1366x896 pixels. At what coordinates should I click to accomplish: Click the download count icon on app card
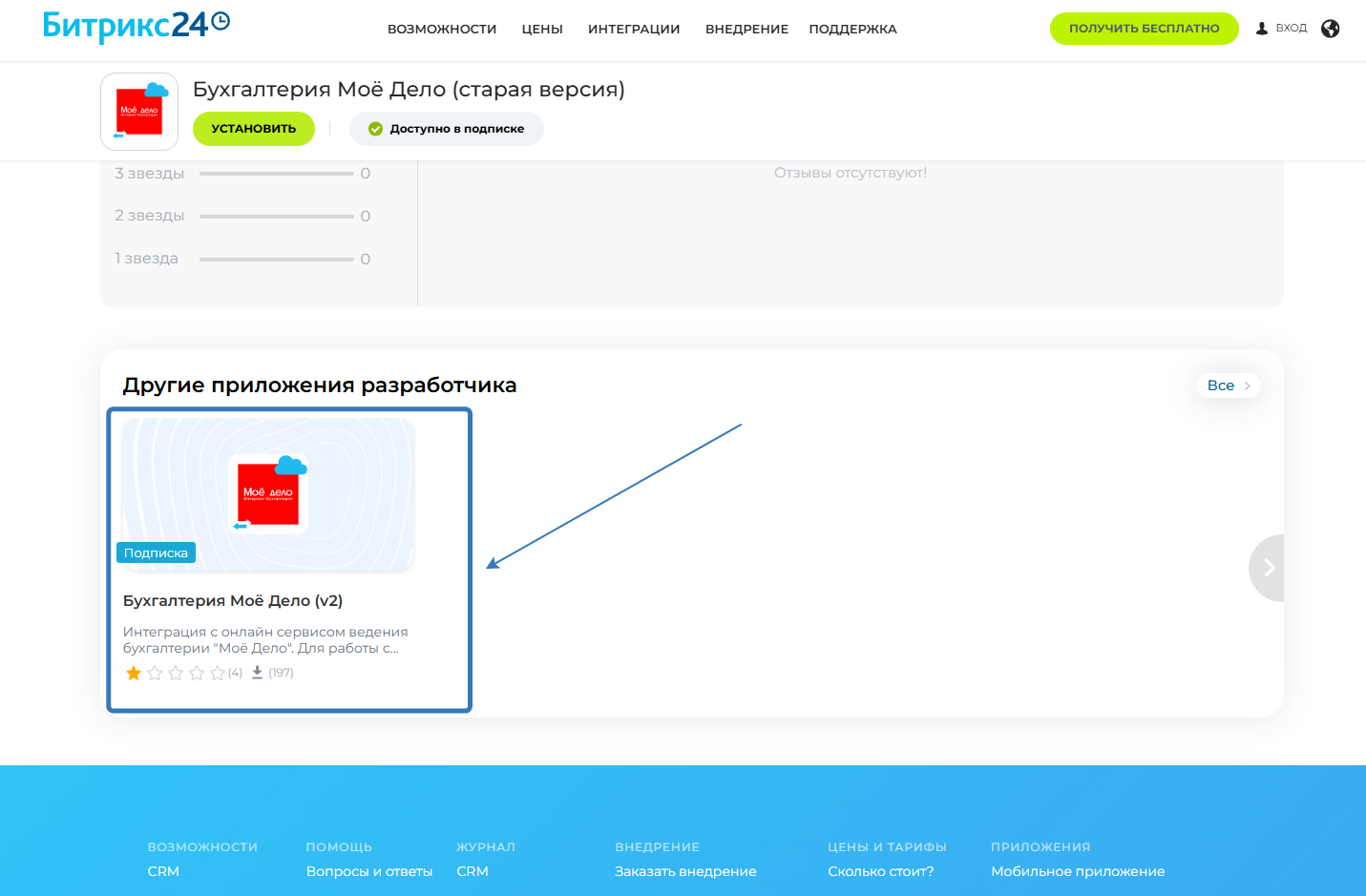(x=257, y=673)
